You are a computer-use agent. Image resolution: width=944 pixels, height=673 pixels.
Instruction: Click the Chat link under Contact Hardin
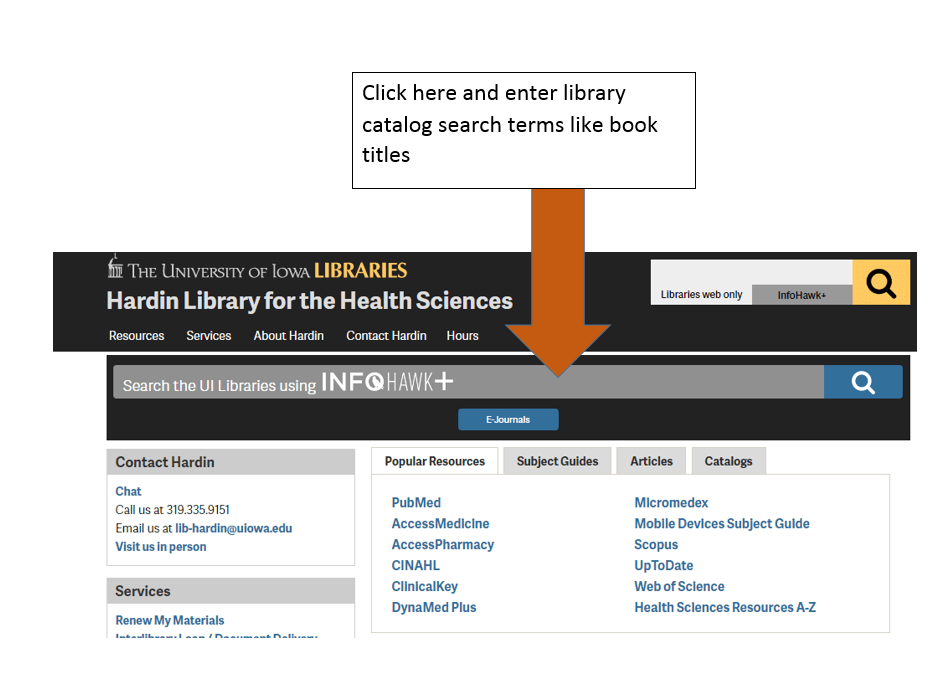(128, 491)
